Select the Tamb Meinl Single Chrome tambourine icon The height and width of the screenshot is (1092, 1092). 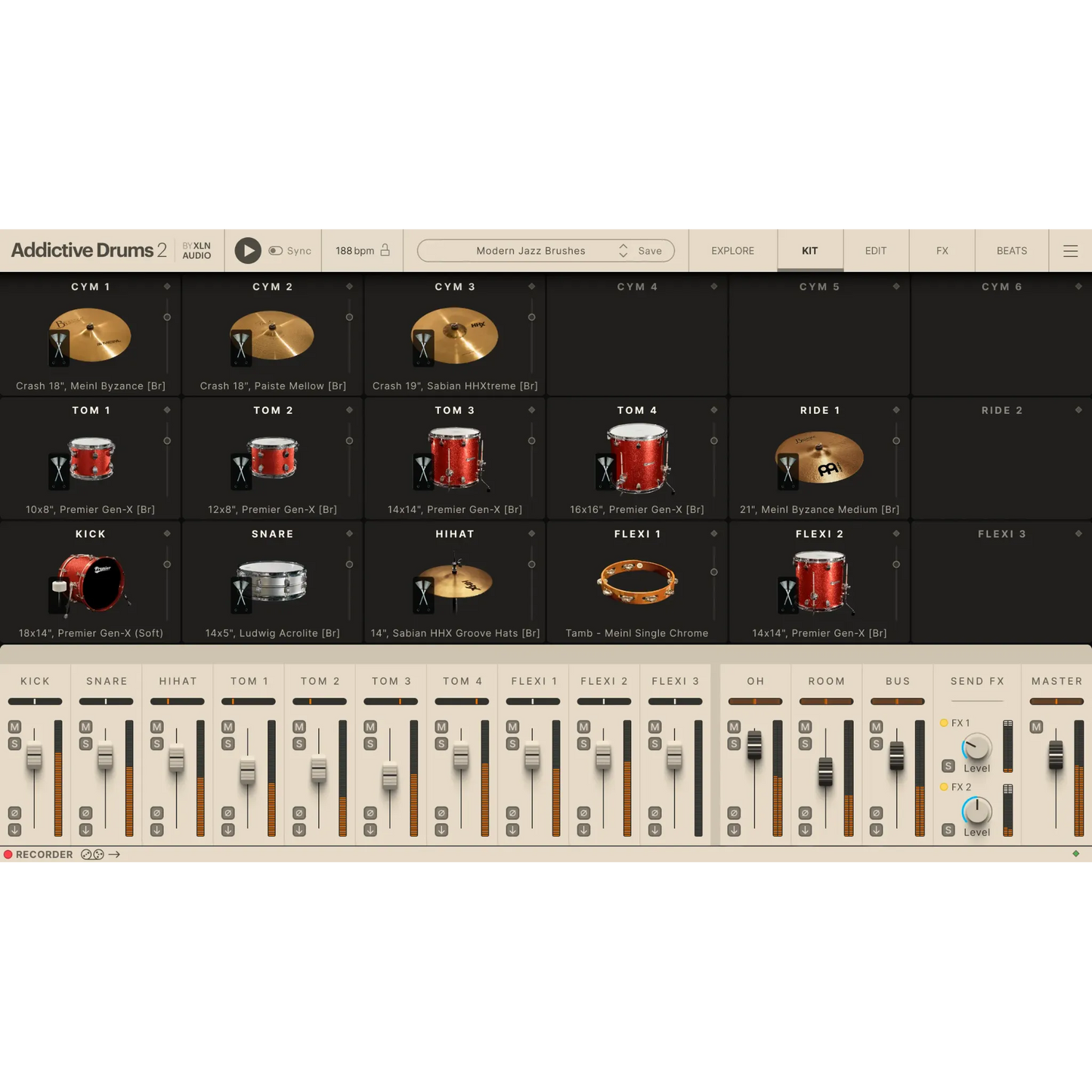[x=637, y=580]
